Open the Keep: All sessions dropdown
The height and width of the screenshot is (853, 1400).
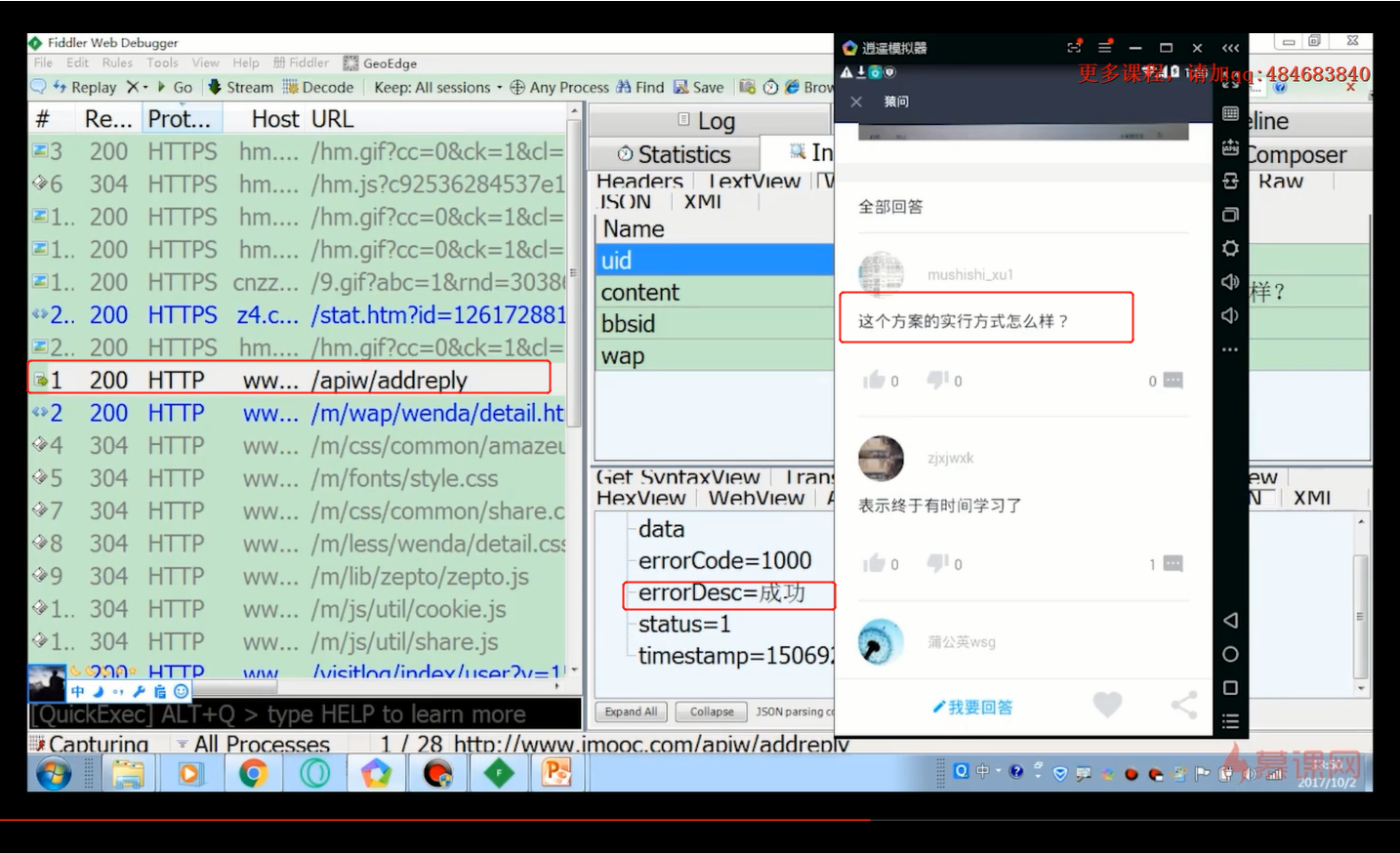(x=438, y=87)
